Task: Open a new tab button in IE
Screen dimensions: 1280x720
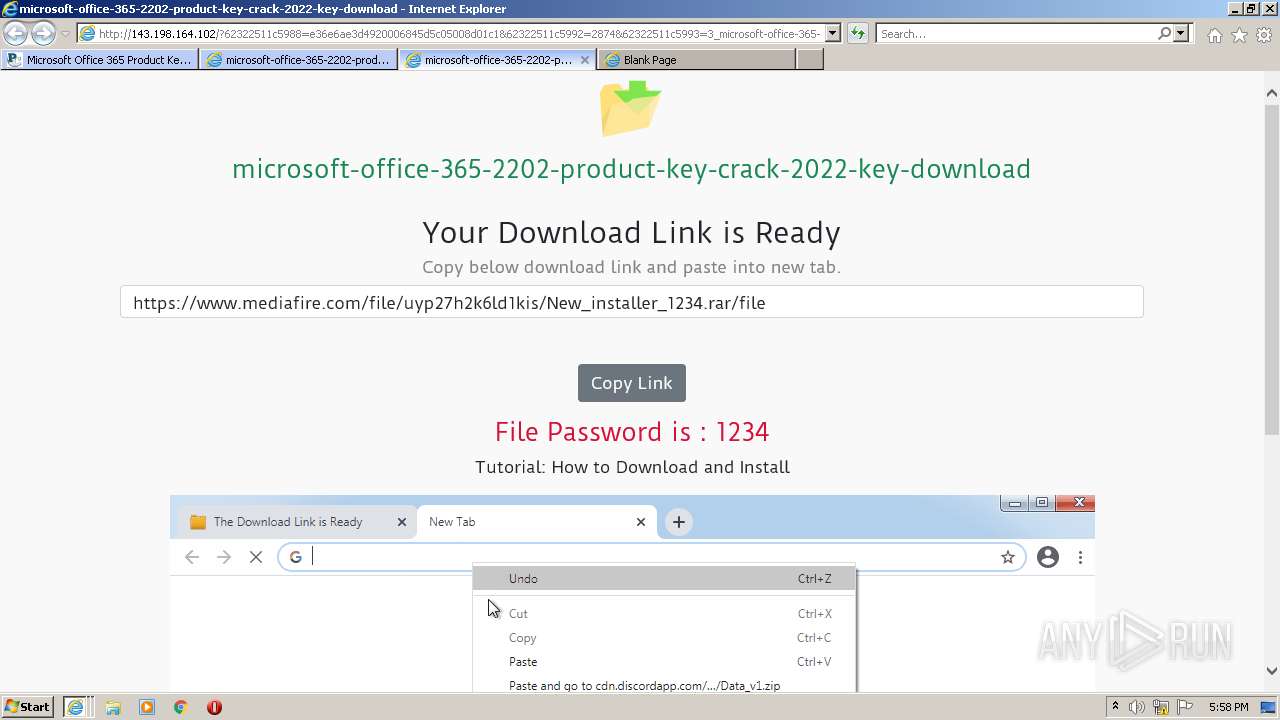Action: (810, 60)
